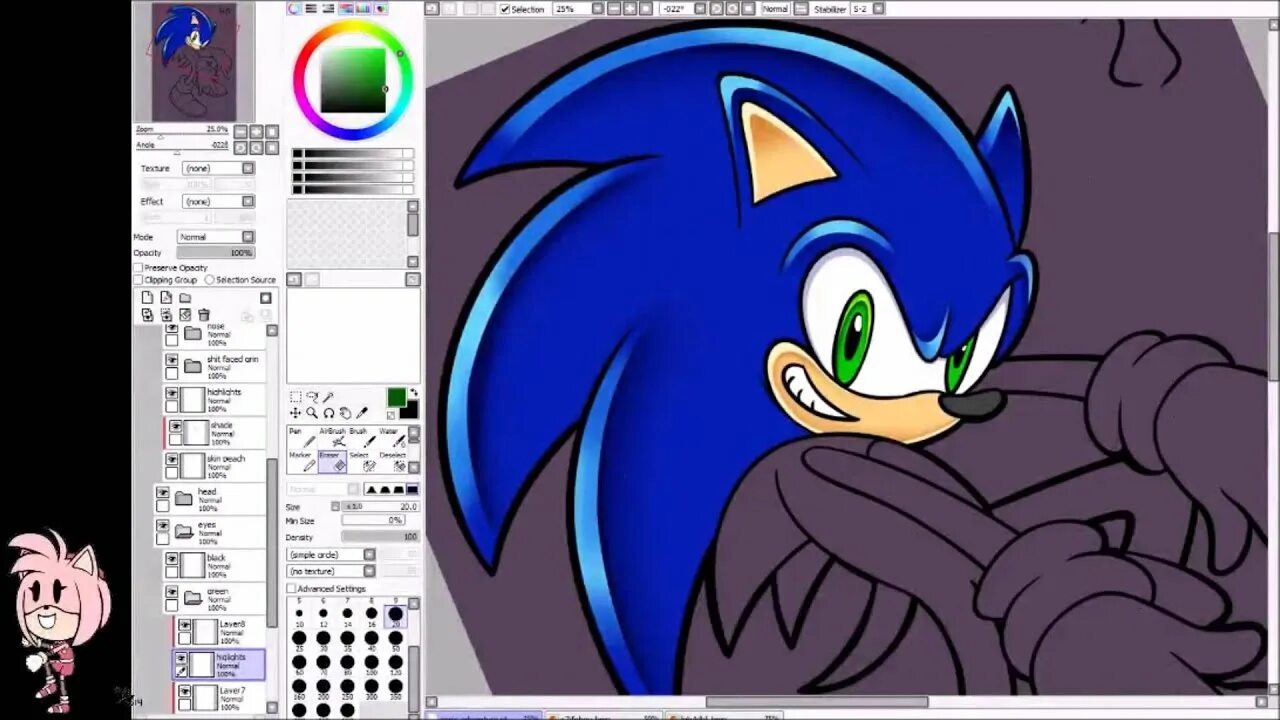Activate the zoom magnifier tool
The height and width of the screenshot is (720, 1280).
point(312,413)
